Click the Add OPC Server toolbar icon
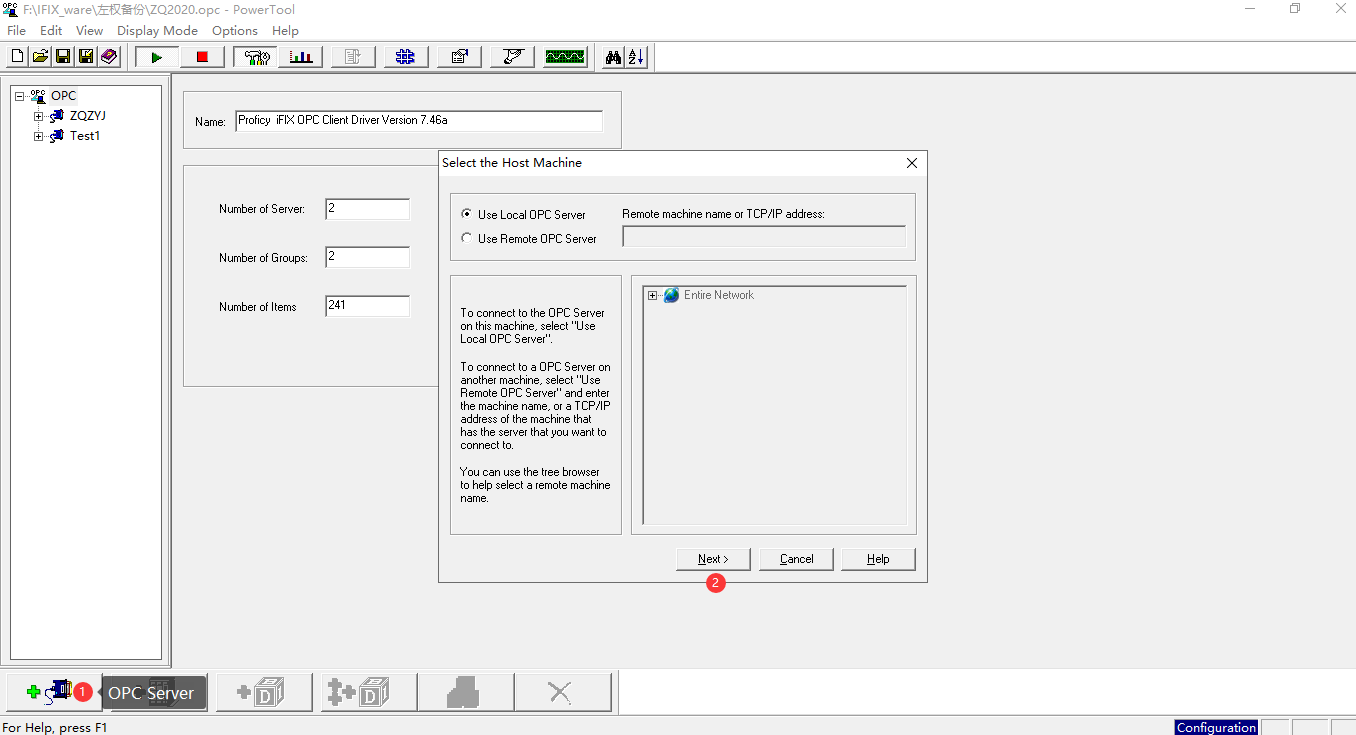1356x735 pixels. pos(55,691)
